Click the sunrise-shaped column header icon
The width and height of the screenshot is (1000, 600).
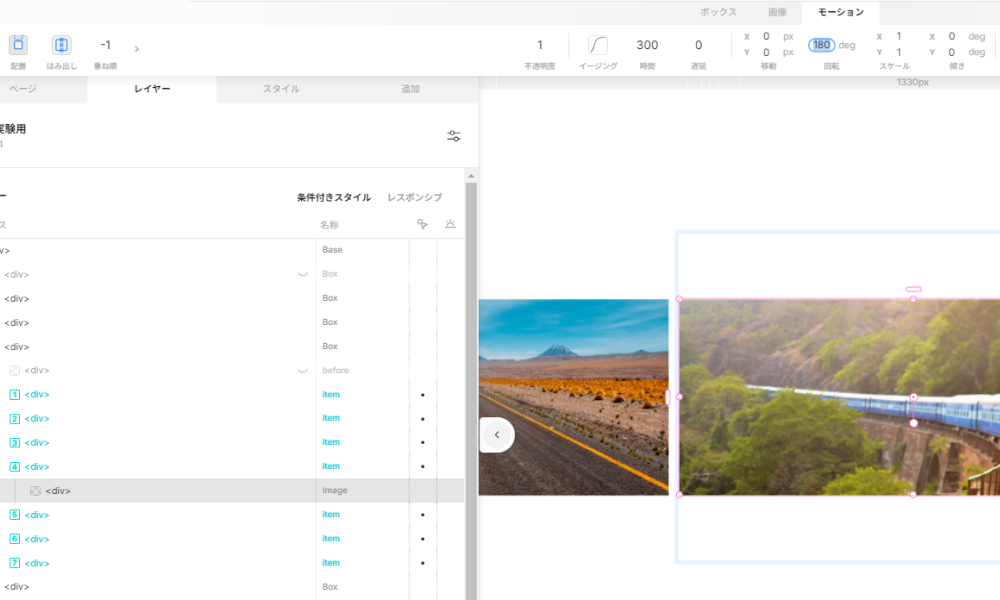450,224
